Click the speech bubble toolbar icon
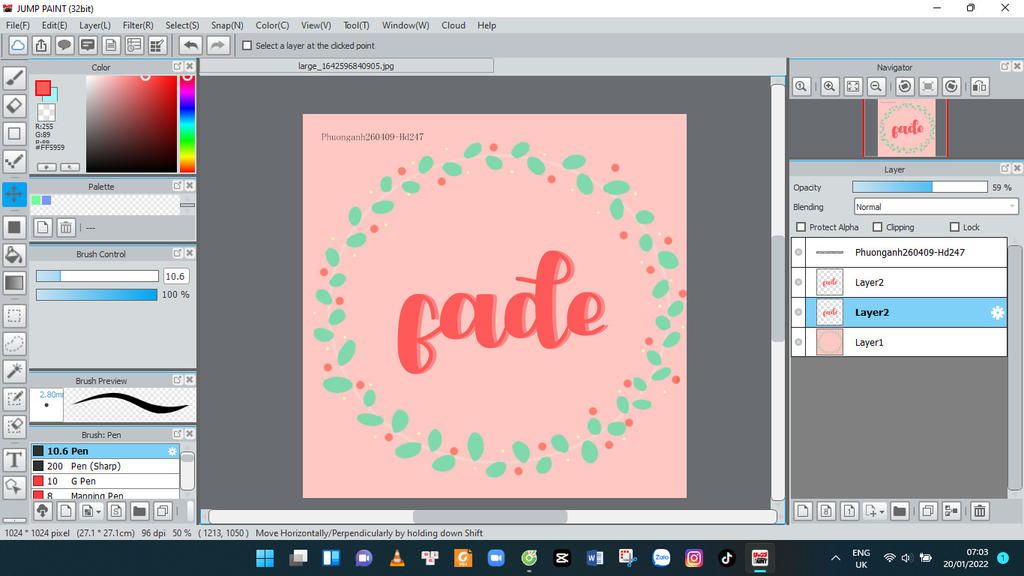The height and width of the screenshot is (576, 1024). pyautogui.click(x=64, y=46)
